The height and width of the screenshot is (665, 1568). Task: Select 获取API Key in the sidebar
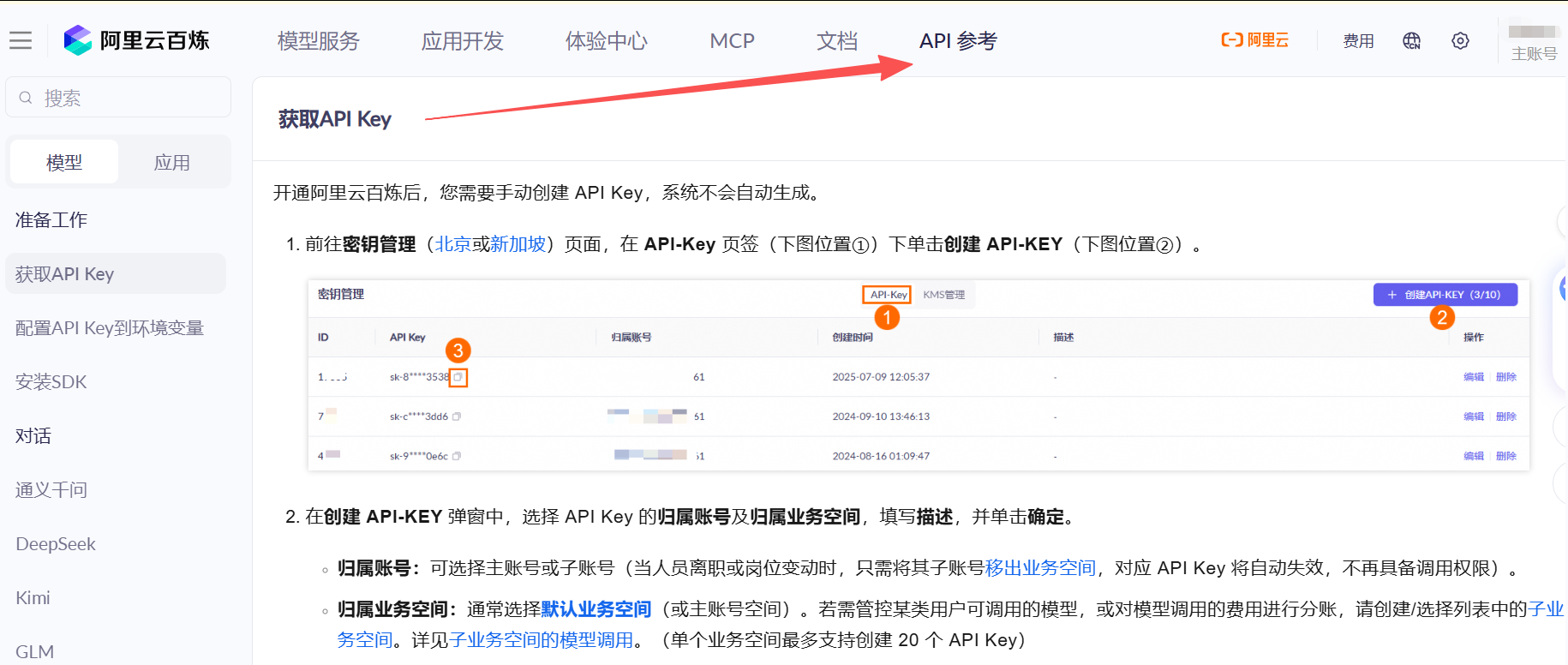(116, 274)
